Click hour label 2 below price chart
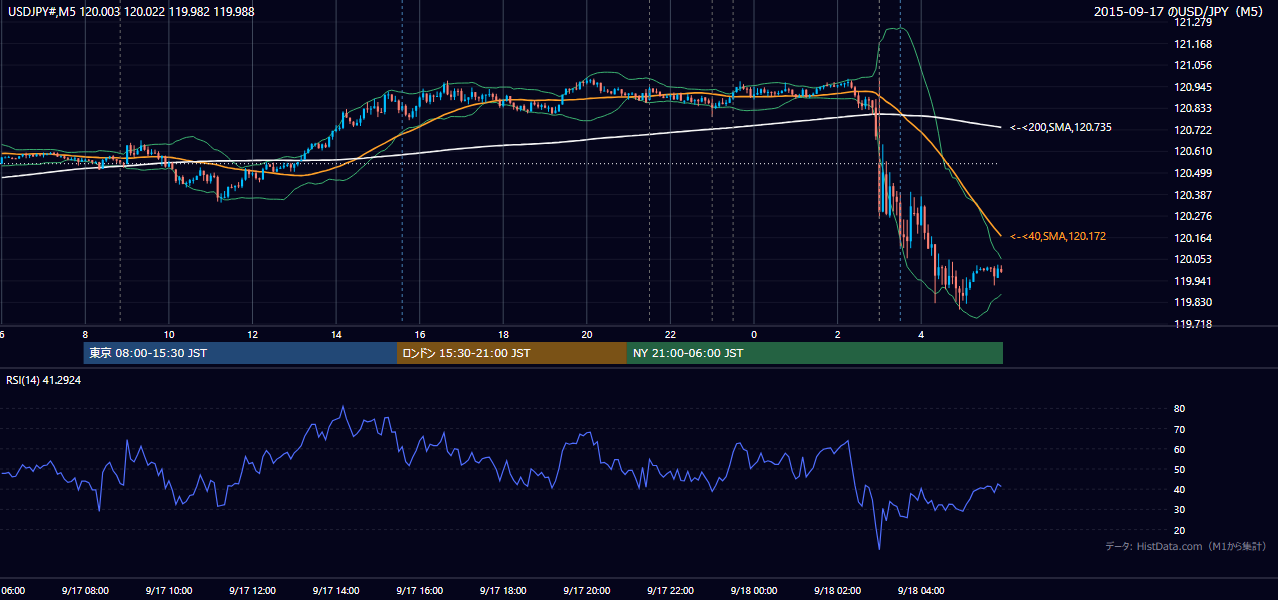 coord(837,334)
